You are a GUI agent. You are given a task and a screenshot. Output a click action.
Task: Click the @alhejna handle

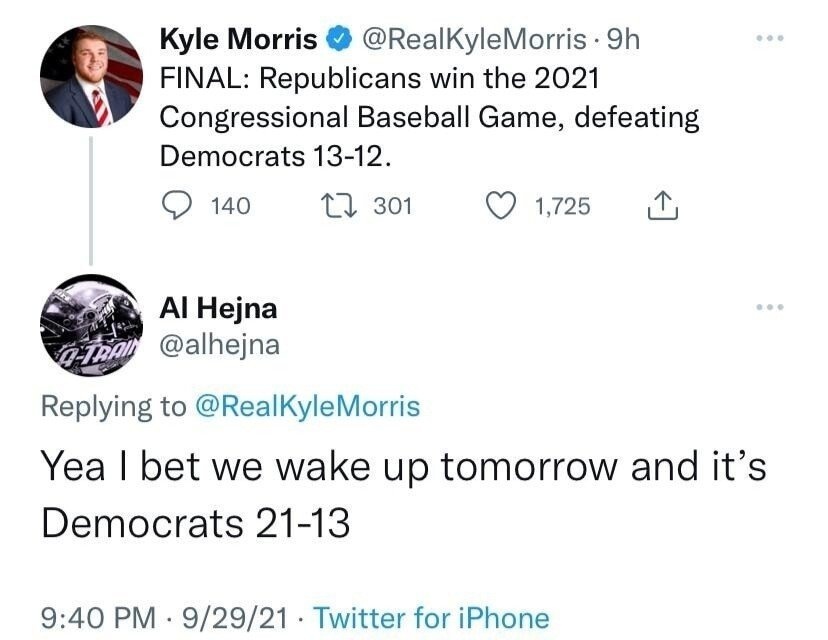220,345
